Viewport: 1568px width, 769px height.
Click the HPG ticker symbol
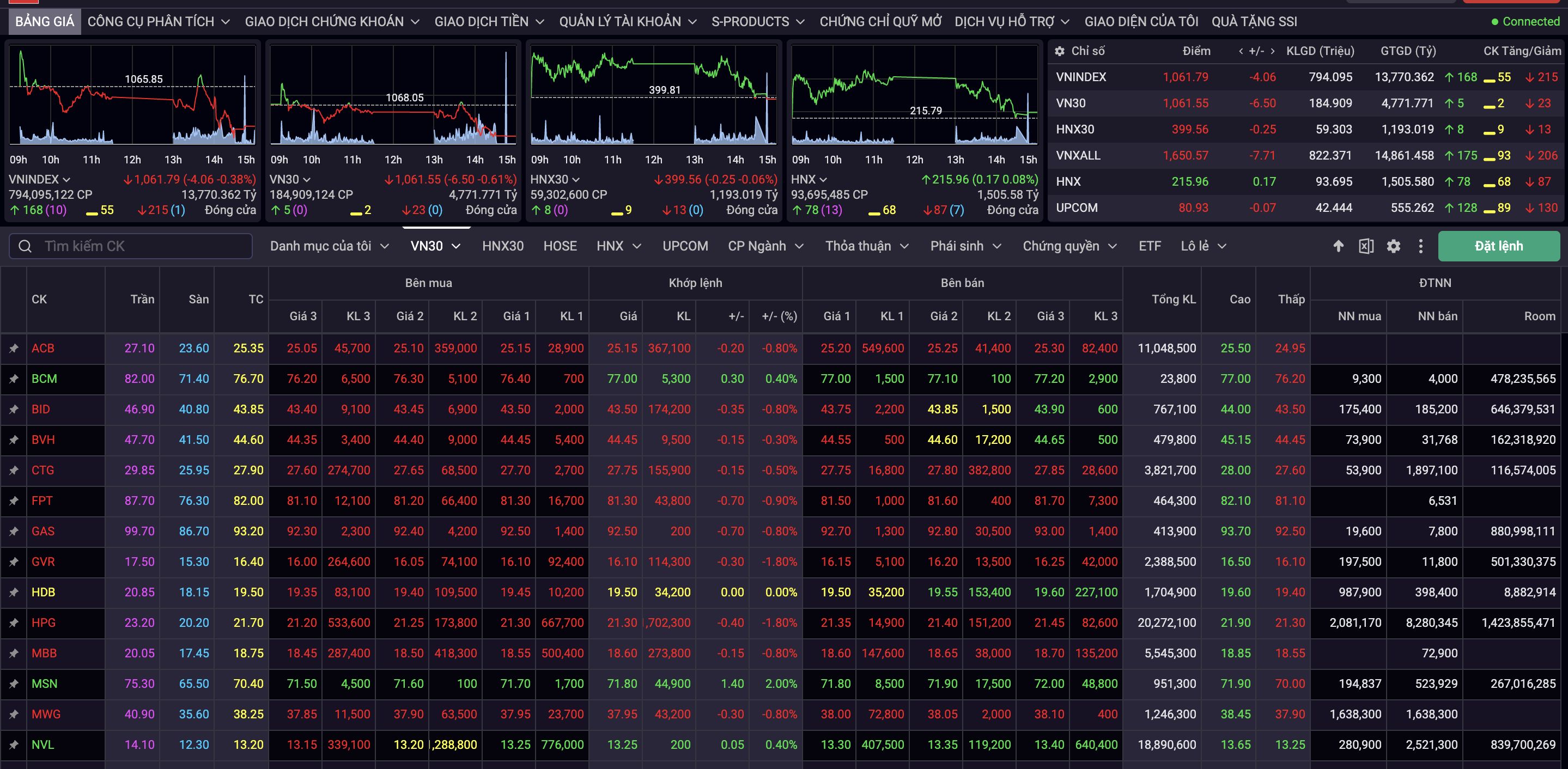pos(43,622)
